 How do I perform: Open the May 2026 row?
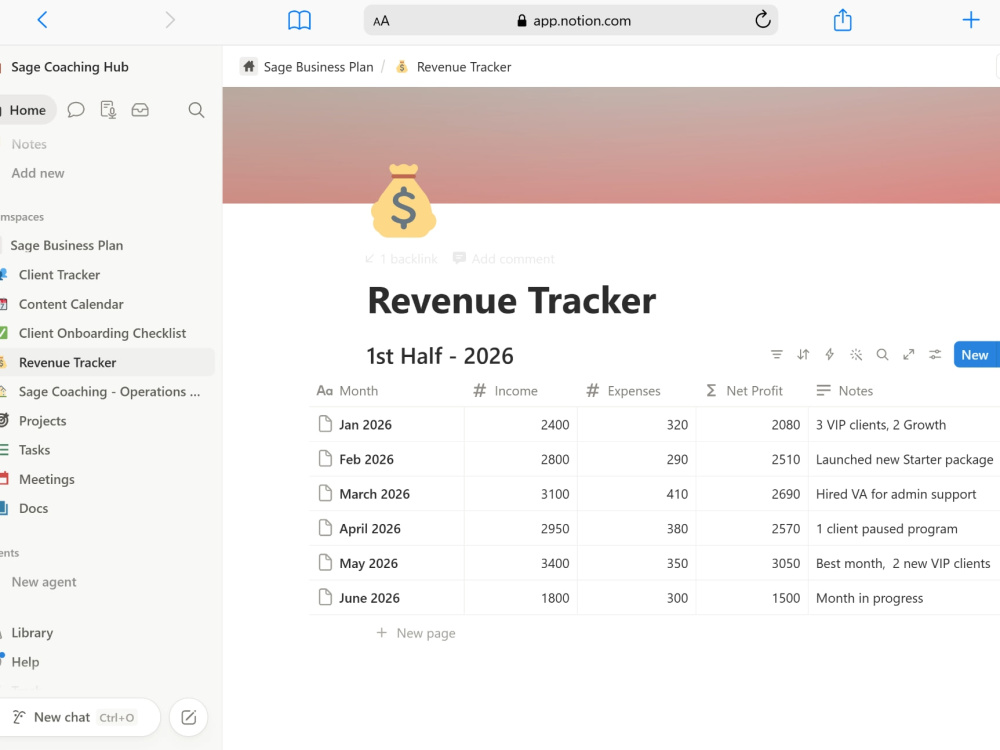(x=368, y=564)
